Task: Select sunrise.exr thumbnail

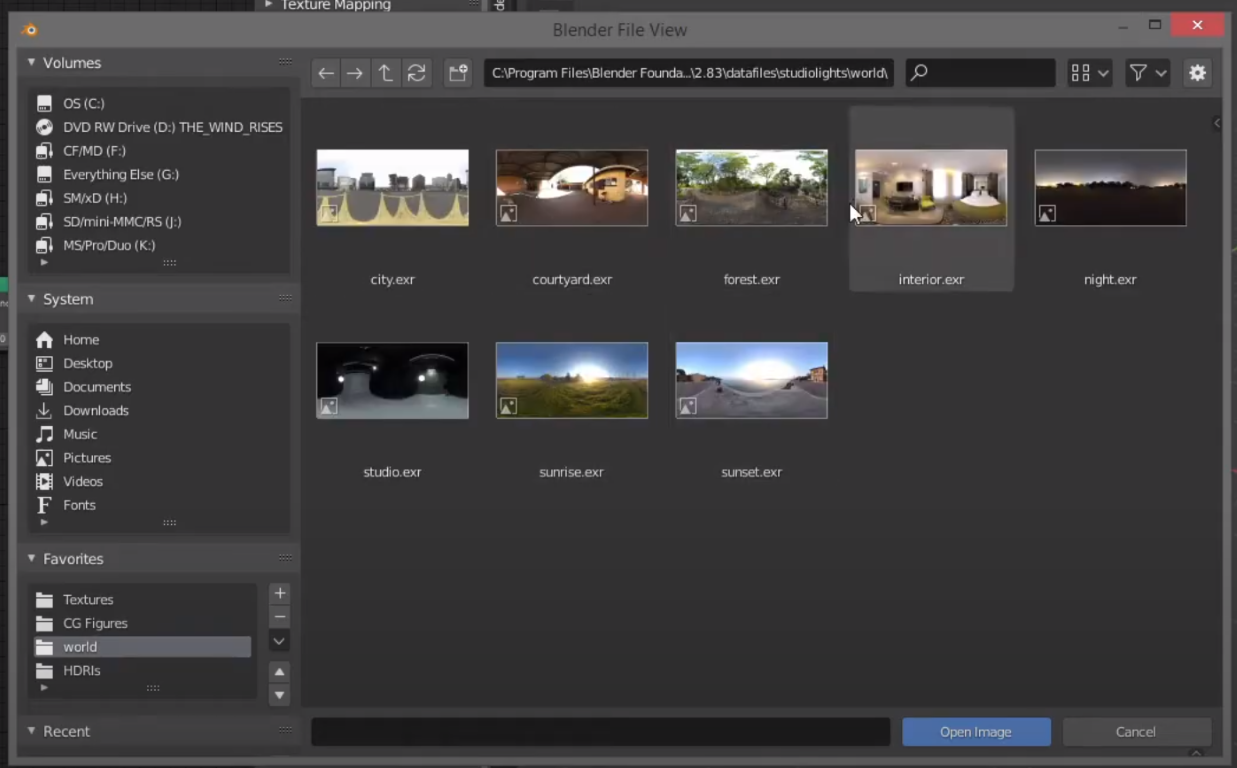Action: (x=572, y=381)
